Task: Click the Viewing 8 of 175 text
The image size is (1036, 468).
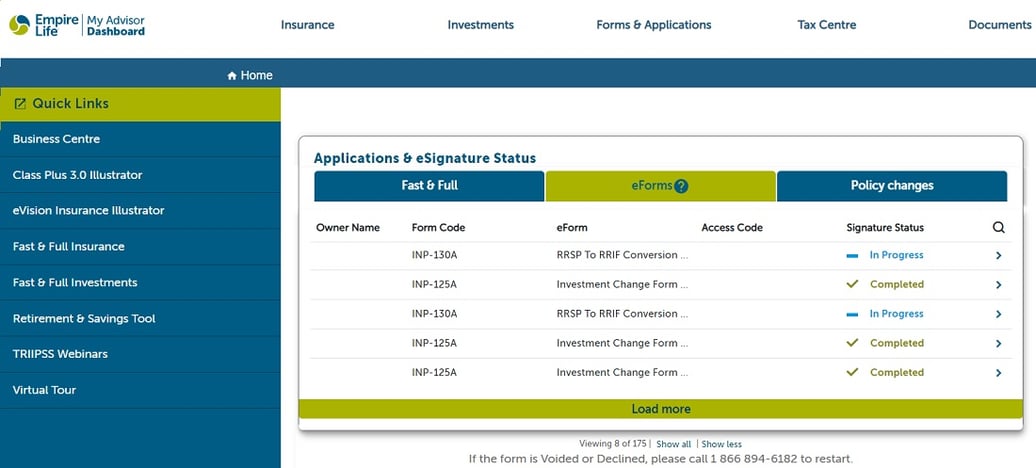Action: point(612,444)
